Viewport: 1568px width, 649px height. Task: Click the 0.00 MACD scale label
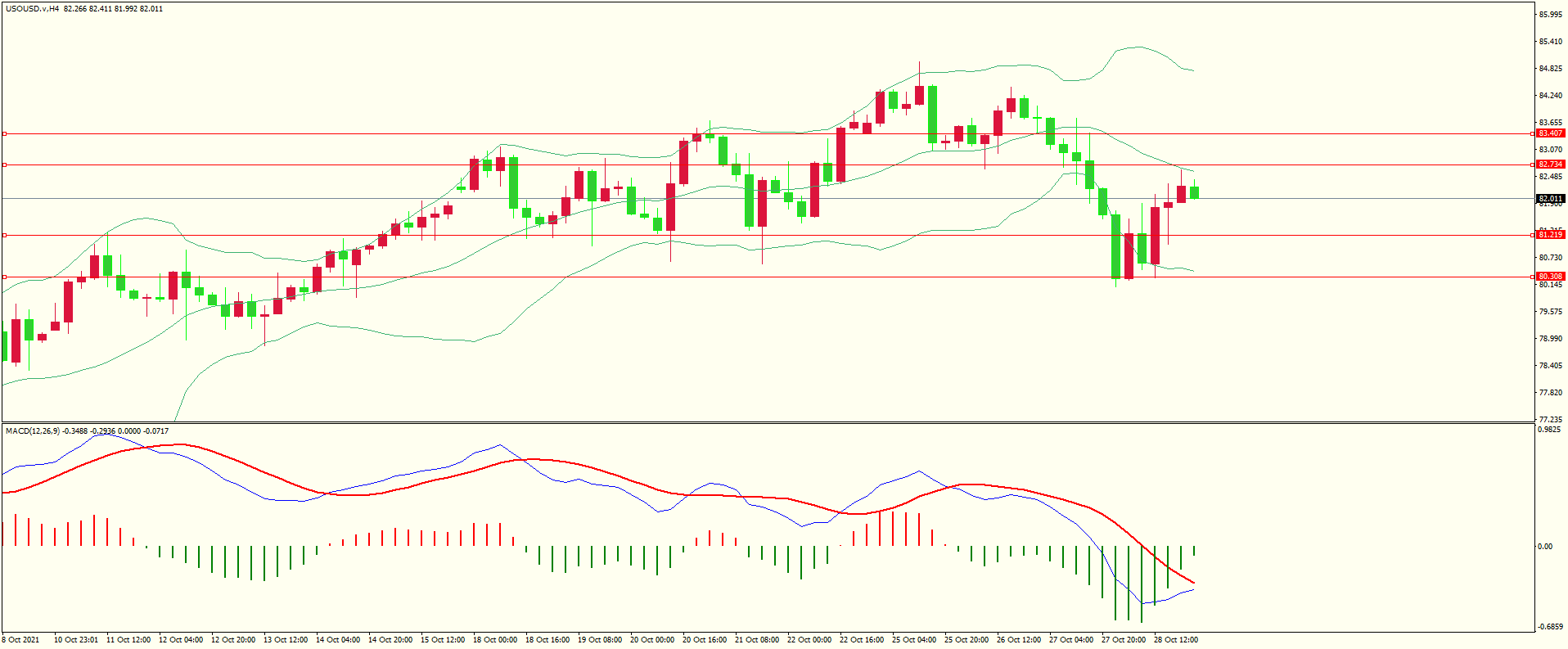[1545, 547]
